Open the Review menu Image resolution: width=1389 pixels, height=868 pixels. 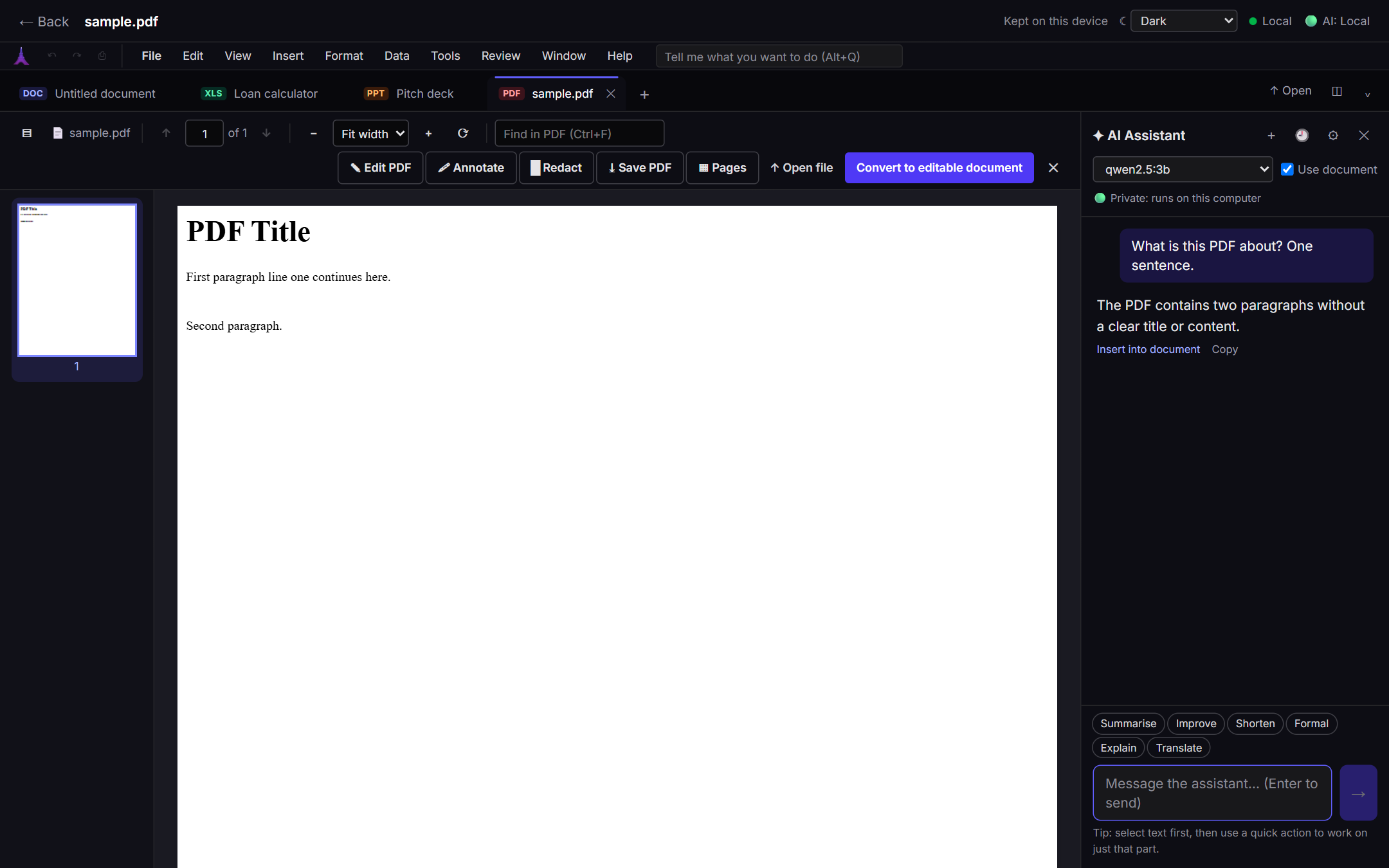click(x=500, y=56)
